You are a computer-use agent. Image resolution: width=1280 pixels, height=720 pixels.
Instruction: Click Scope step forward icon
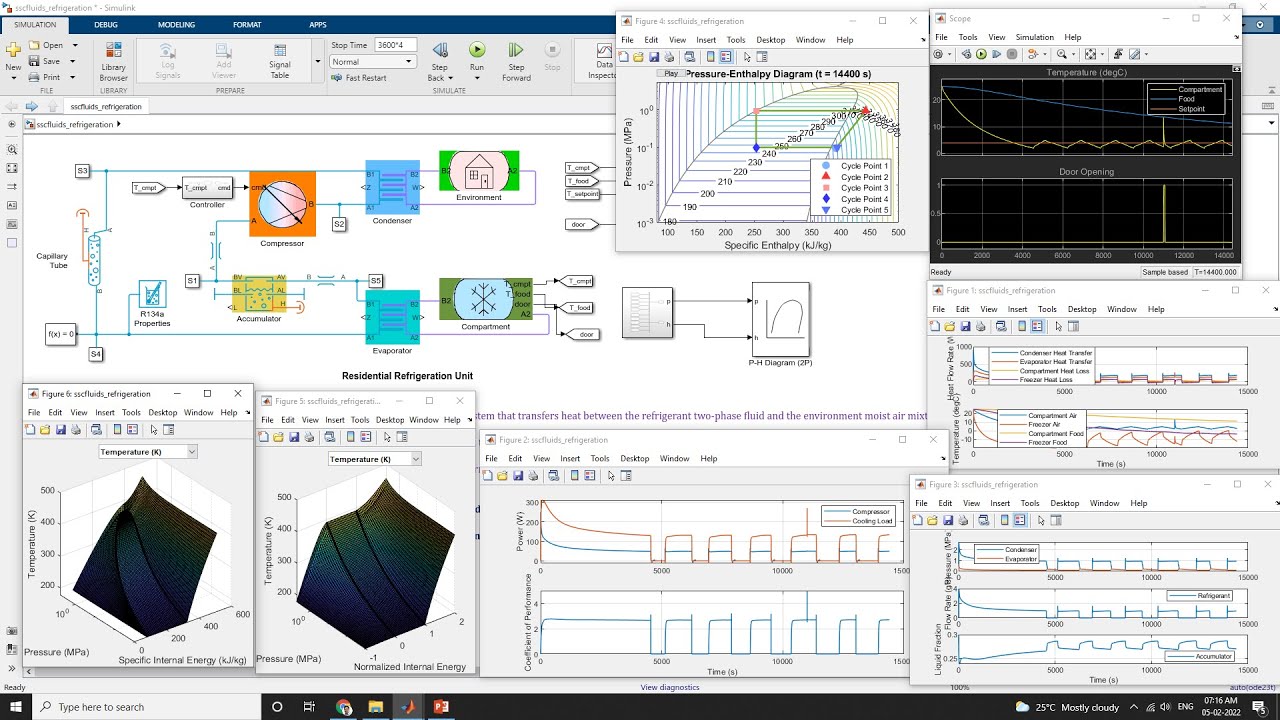click(x=996, y=55)
